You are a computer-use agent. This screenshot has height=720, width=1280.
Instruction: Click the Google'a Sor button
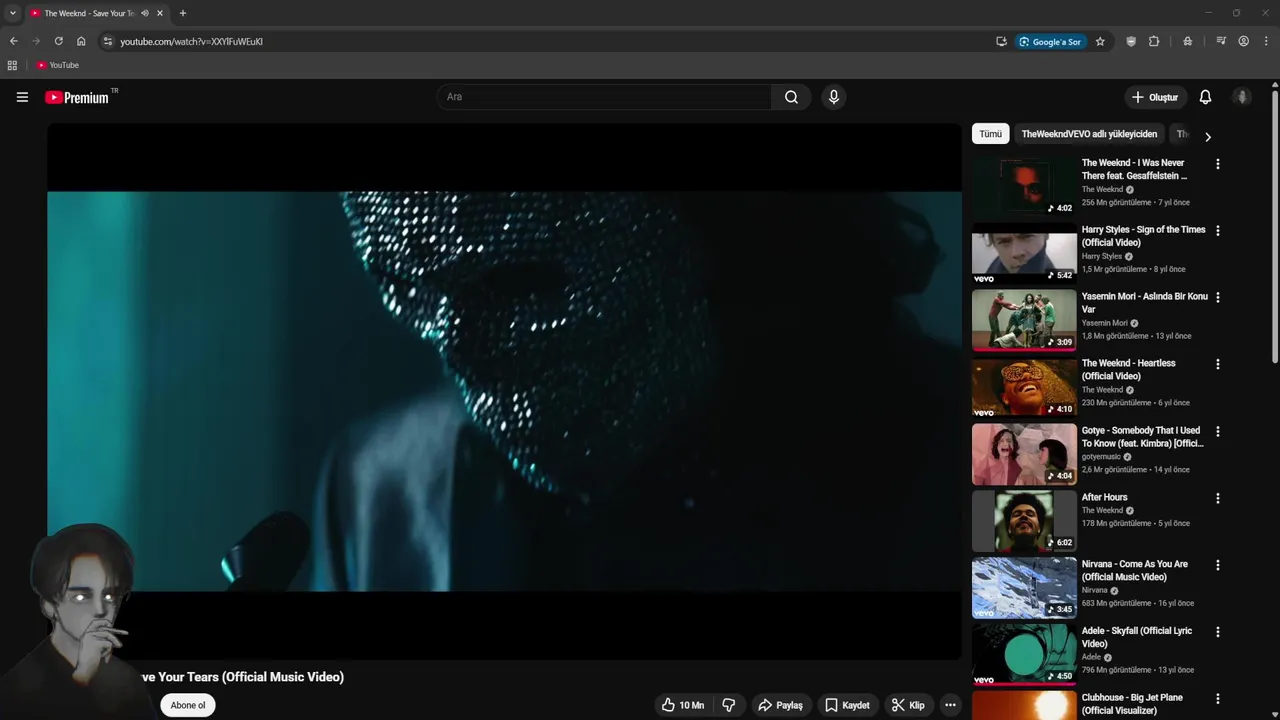(1050, 41)
